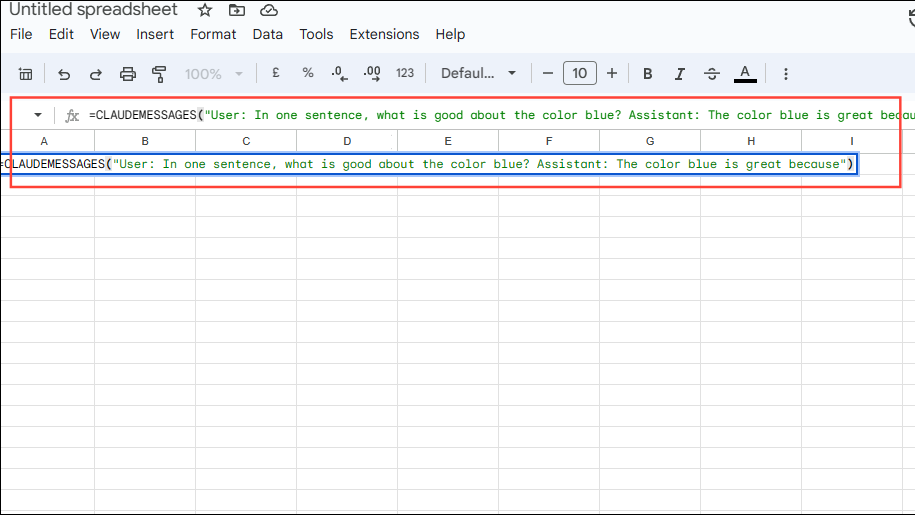Open the Extensions menu

click(x=385, y=34)
